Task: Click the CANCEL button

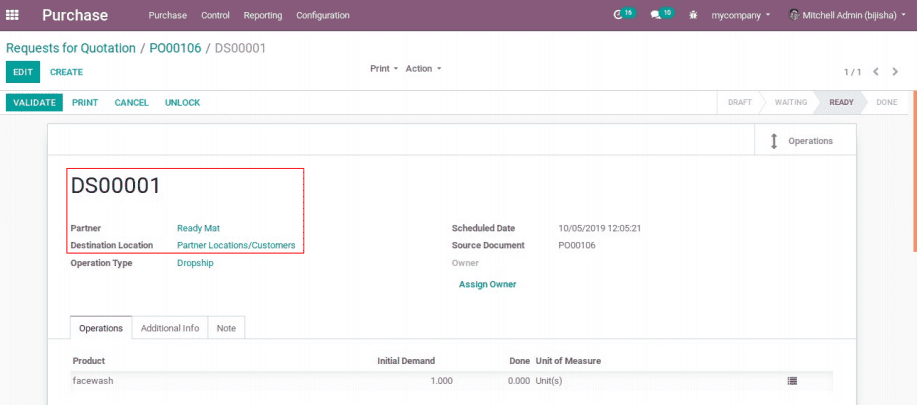Action: pyautogui.click(x=131, y=103)
